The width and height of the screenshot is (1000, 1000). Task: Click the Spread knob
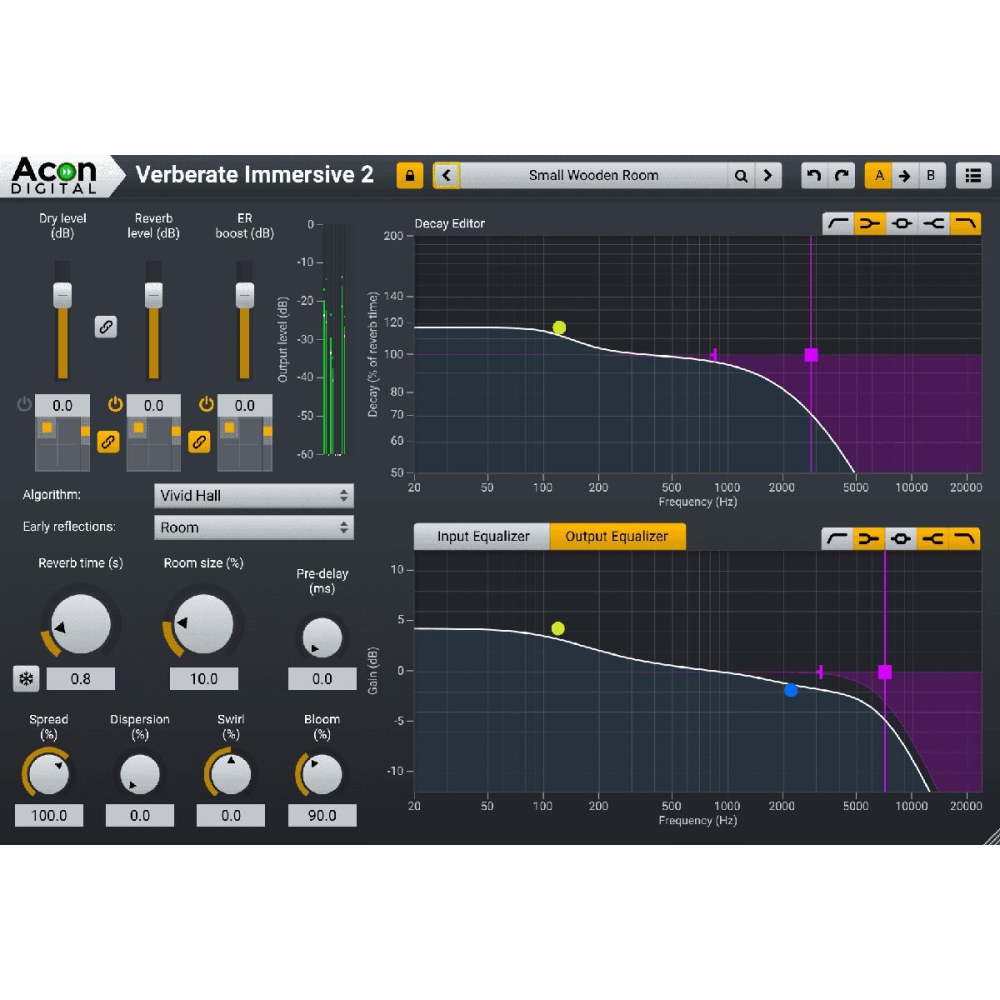click(x=49, y=774)
